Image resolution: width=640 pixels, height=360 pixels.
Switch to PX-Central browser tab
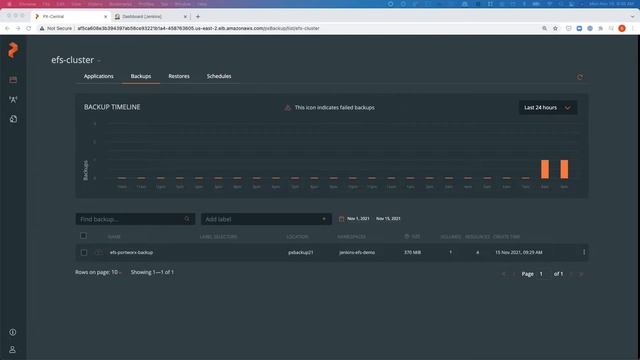click(71, 17)
